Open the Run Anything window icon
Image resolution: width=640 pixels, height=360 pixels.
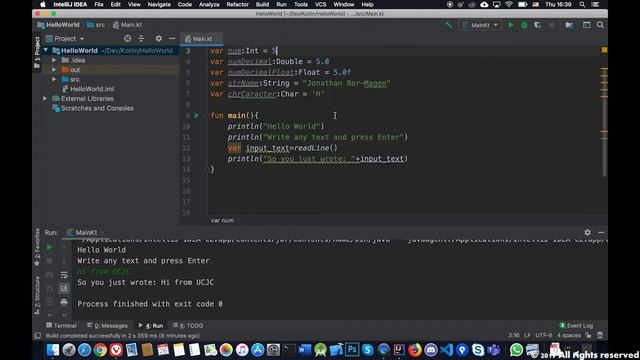click(x=587, y=25)
